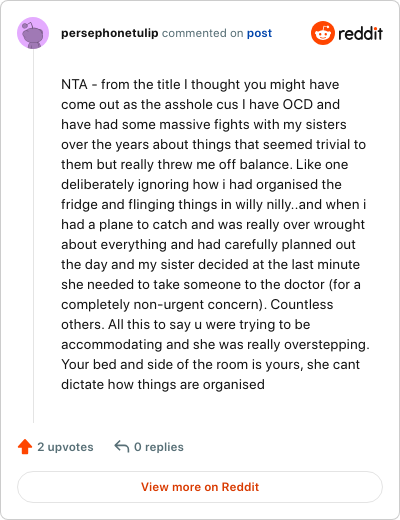Screen dimensions: 400x520
Task: Click the "2 upvotes" count label
Action: (65, 447)
